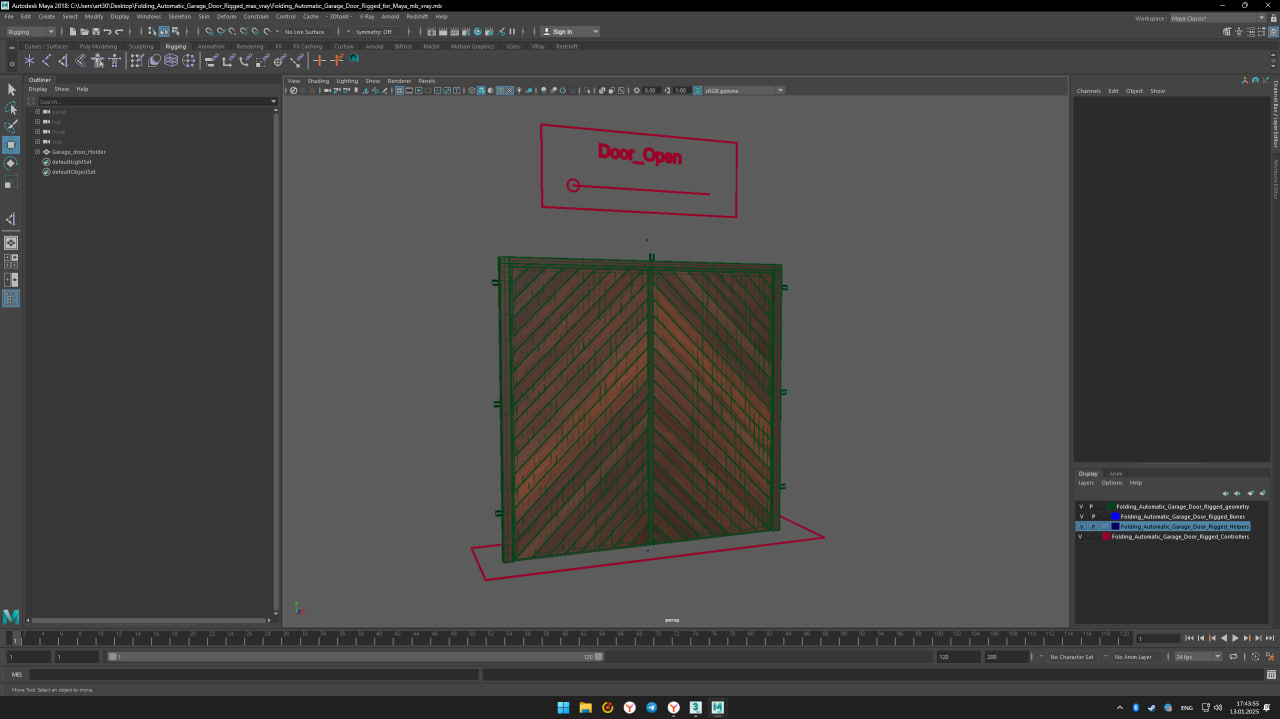
Task: Open the Layers menu in layer editor
Action: point(1085,483)
